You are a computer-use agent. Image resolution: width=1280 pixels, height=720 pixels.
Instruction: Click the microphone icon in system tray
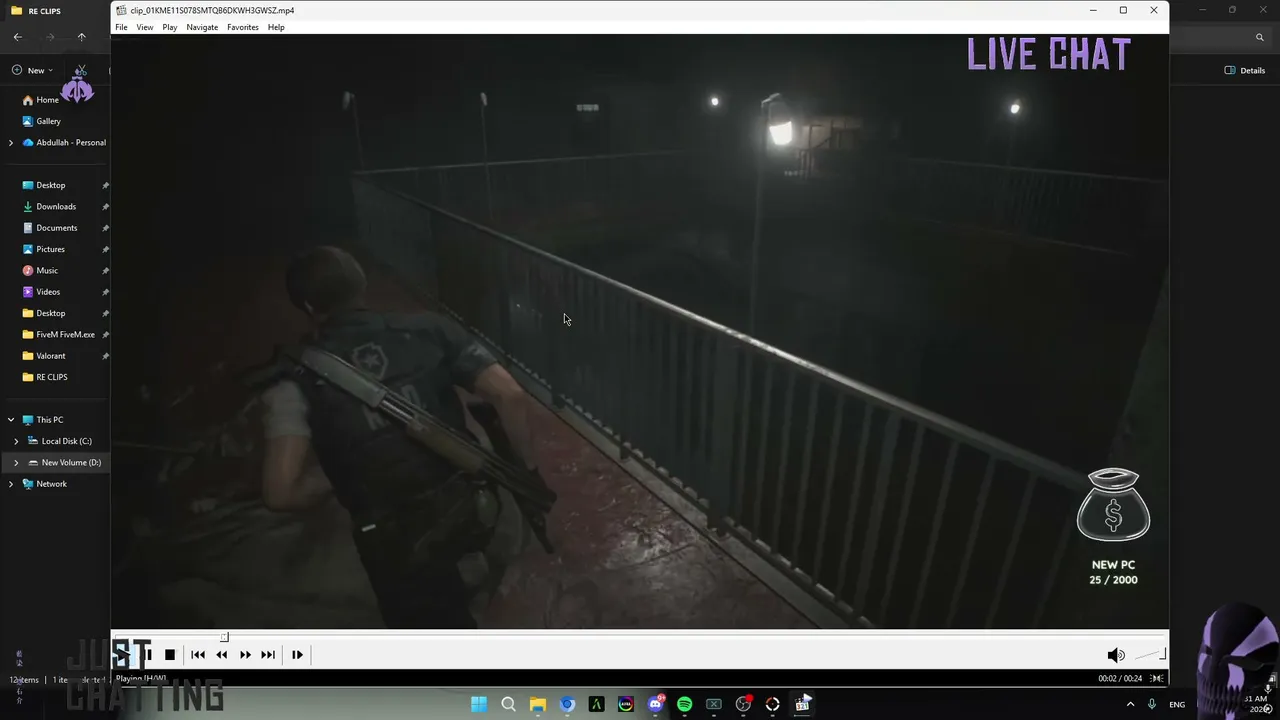coord(1152,704)
